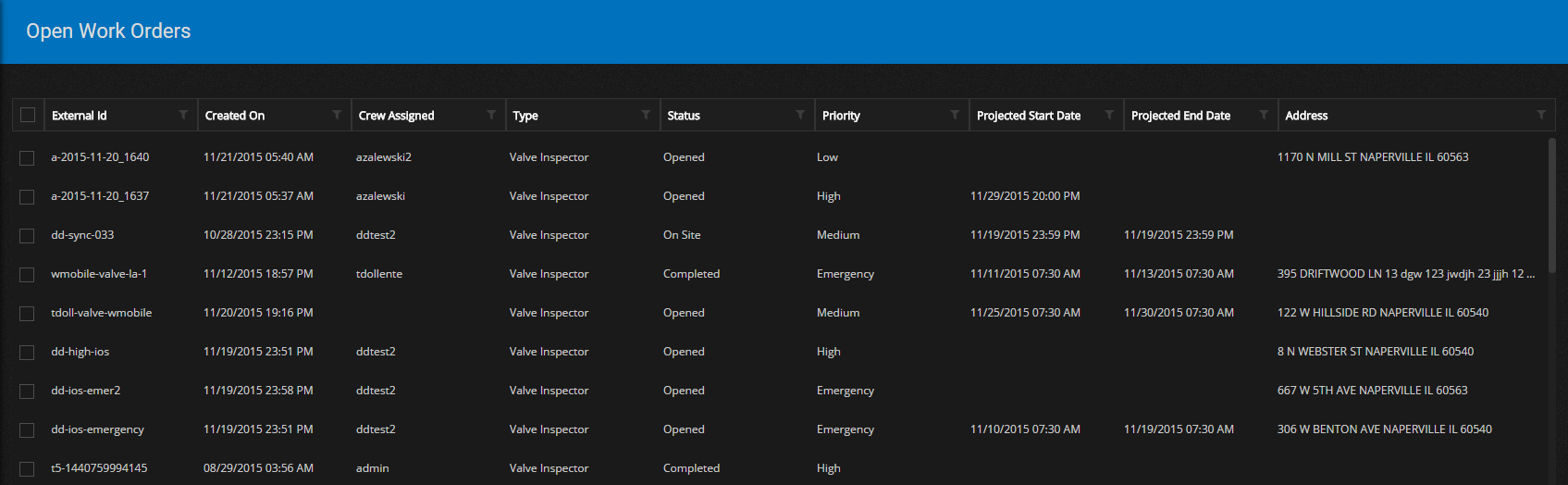
Task: Click Projected Start Date filter icon
Action: click(x=1109, y=115)
